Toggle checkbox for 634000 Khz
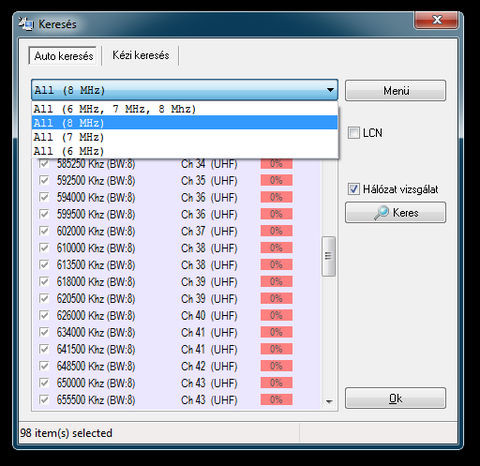This screenshot has width=480, height=466. click(x=44, y=332)
